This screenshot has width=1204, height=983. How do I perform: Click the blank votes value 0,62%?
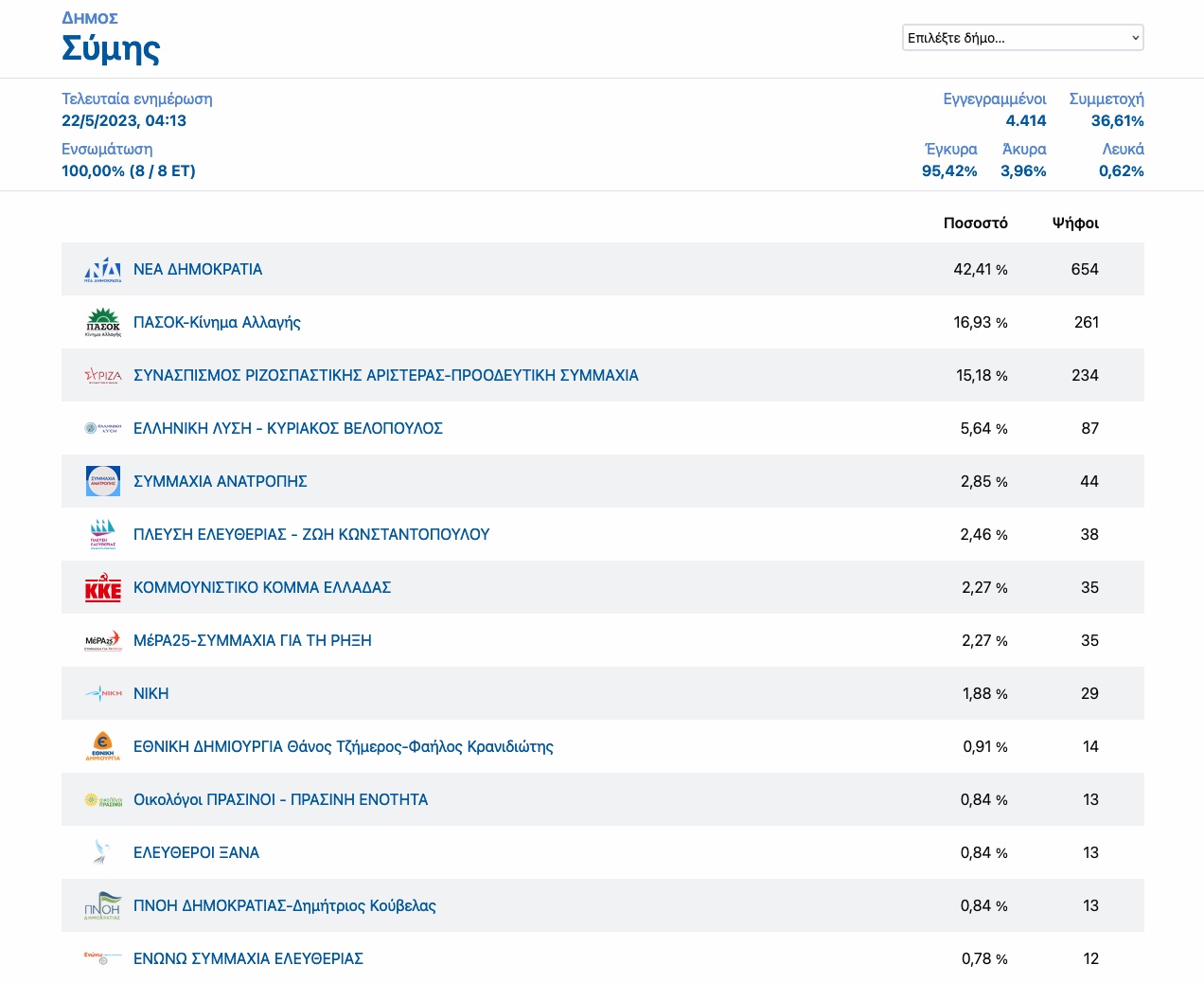1122,170
